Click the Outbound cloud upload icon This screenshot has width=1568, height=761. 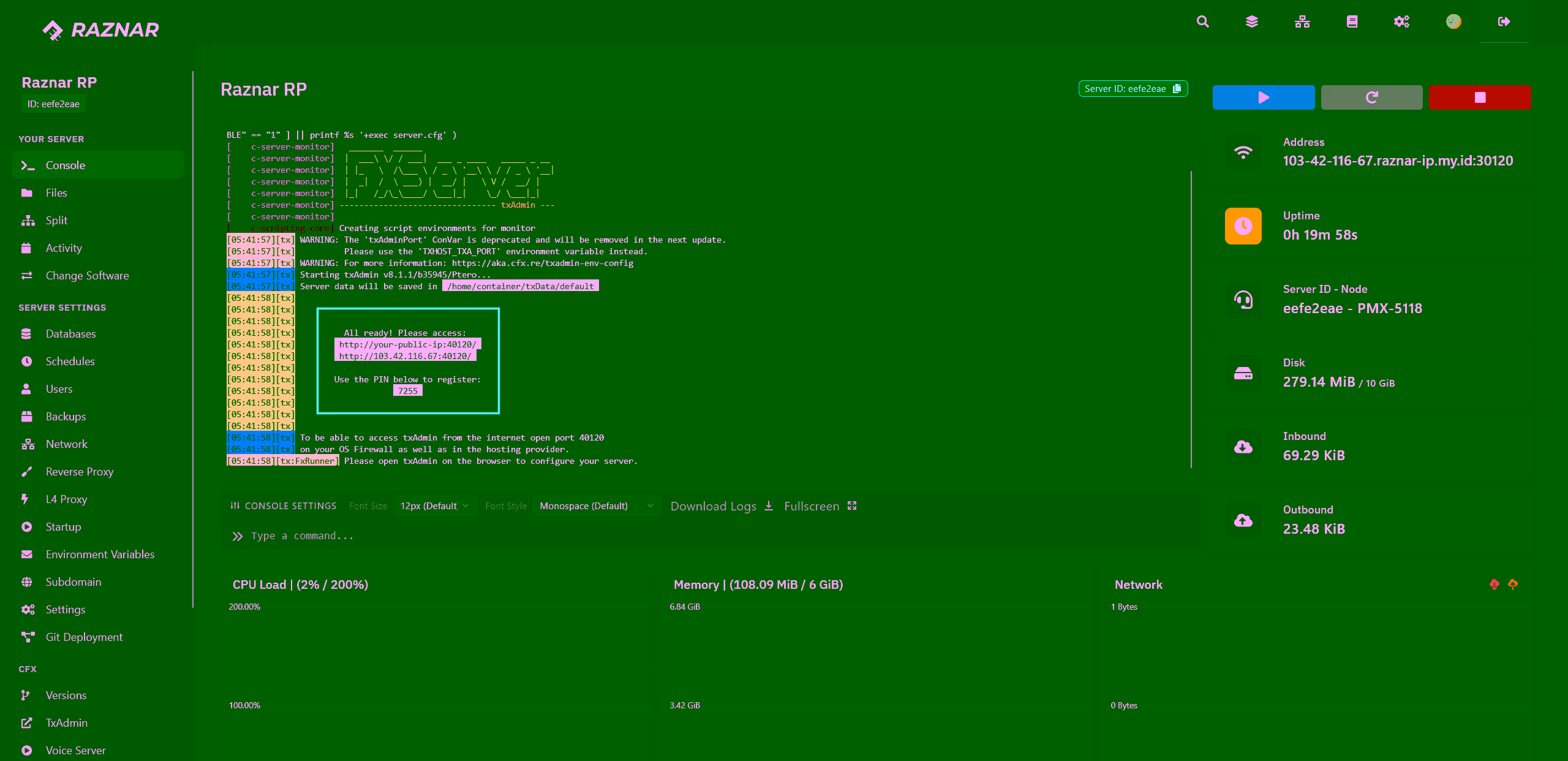[1243, 520]
